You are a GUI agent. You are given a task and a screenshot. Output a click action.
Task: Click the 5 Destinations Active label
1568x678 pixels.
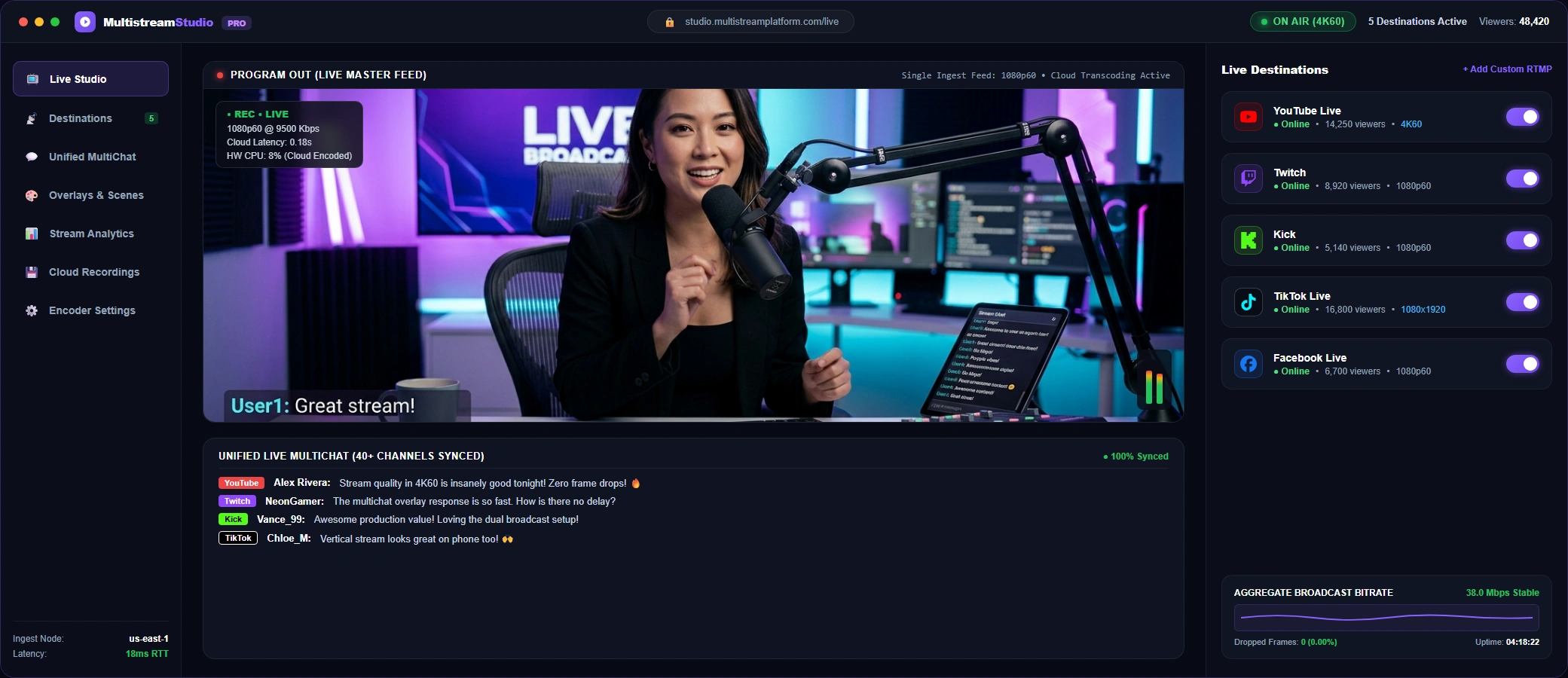[1417, 22]
